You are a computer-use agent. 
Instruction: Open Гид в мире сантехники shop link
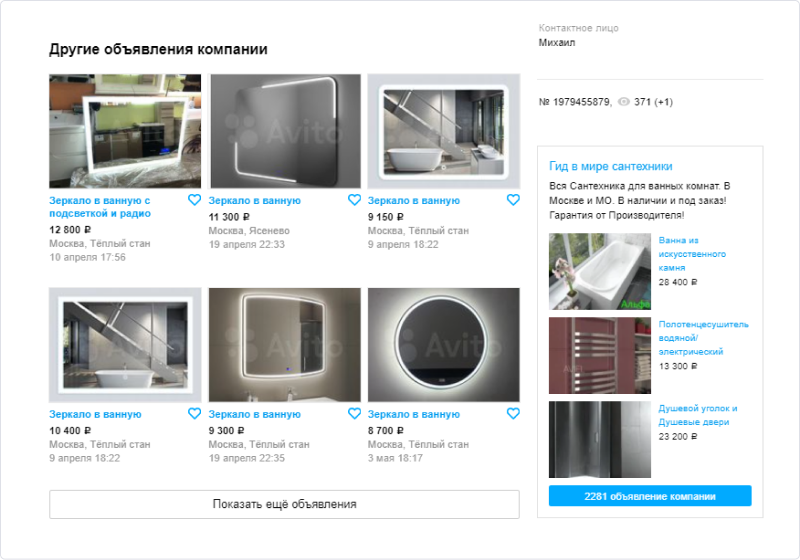tap(610, 166)
